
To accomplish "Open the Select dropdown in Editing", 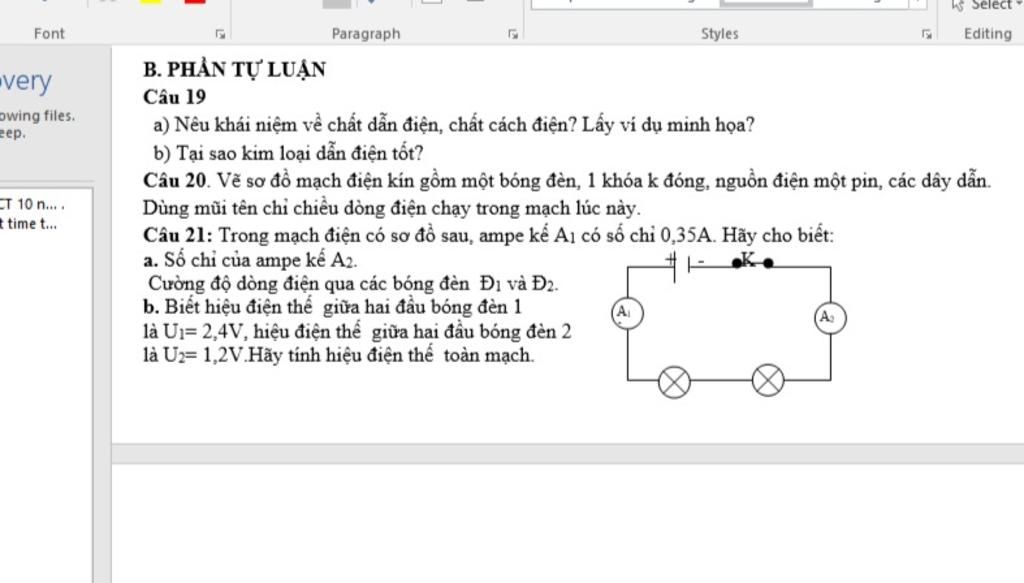I will point(987,5).
